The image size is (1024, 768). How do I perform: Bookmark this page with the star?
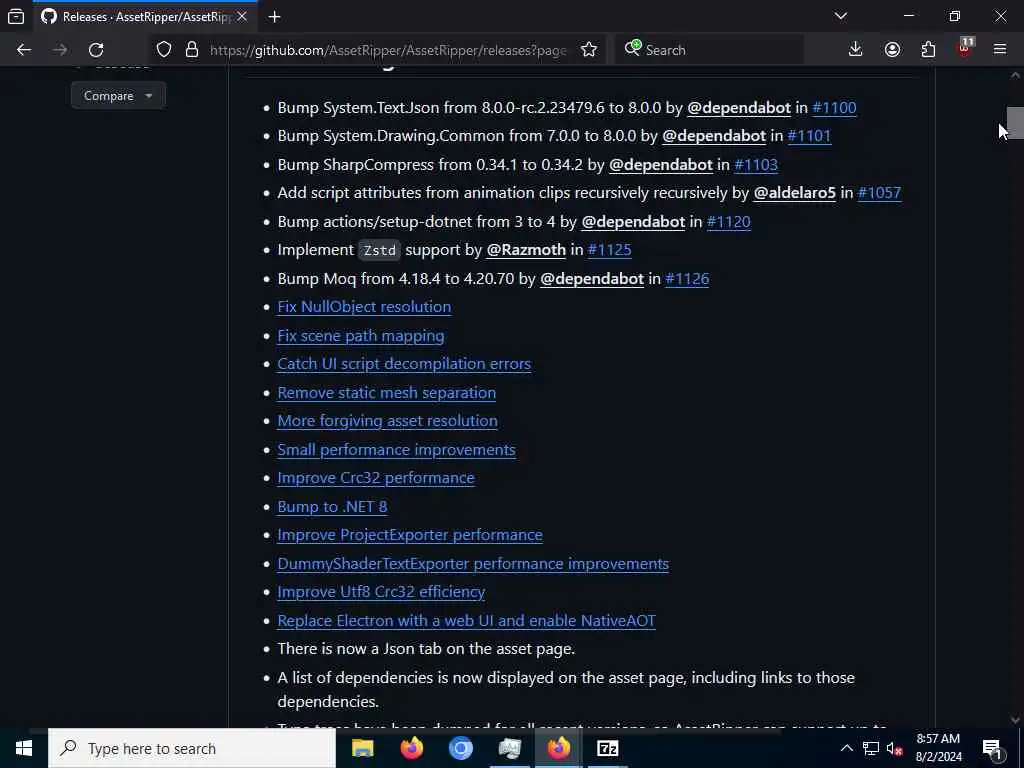click(588, 50)
